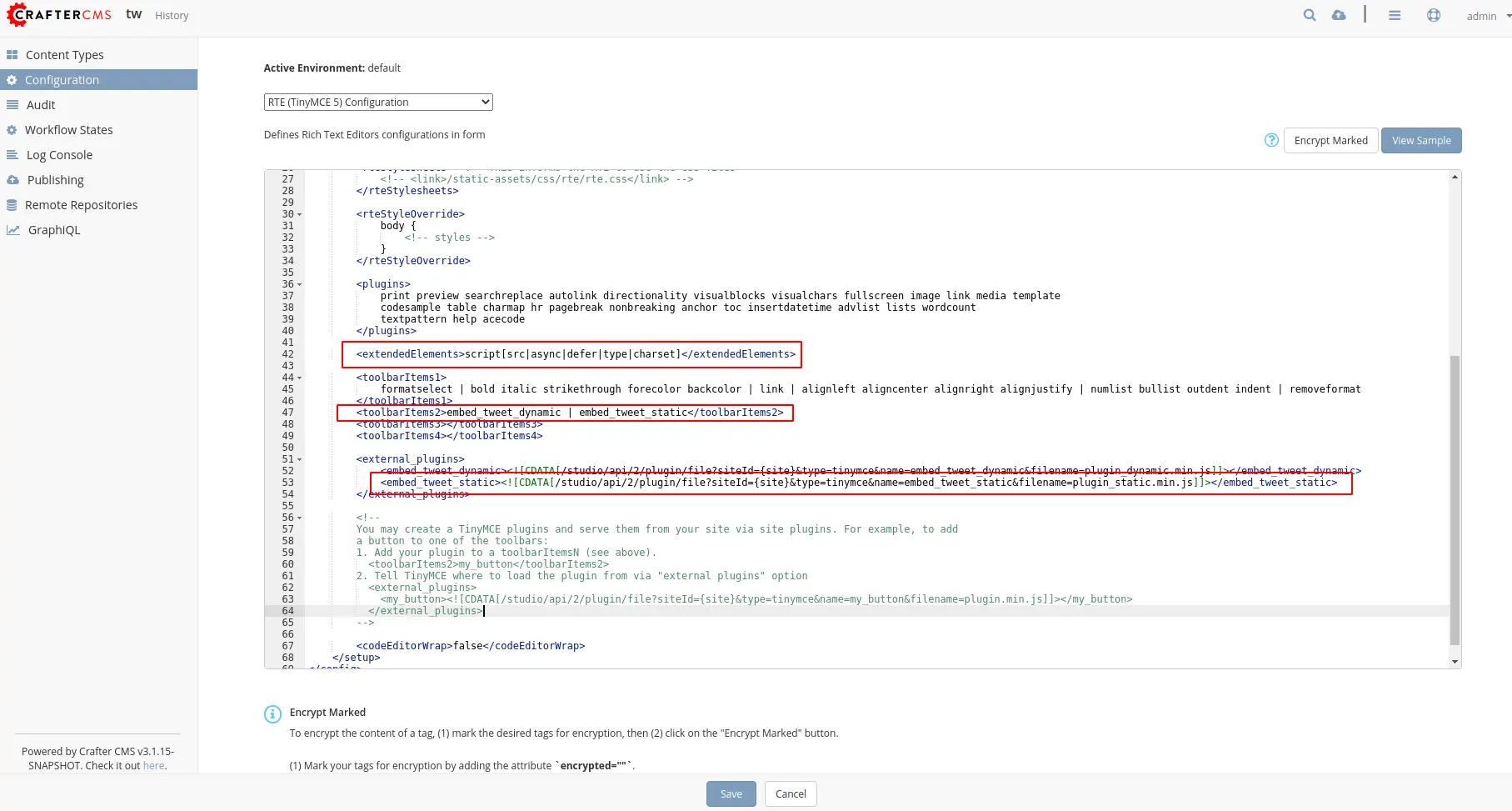Collapse the rteStyleOverride fold at line 30

[300, 214]
